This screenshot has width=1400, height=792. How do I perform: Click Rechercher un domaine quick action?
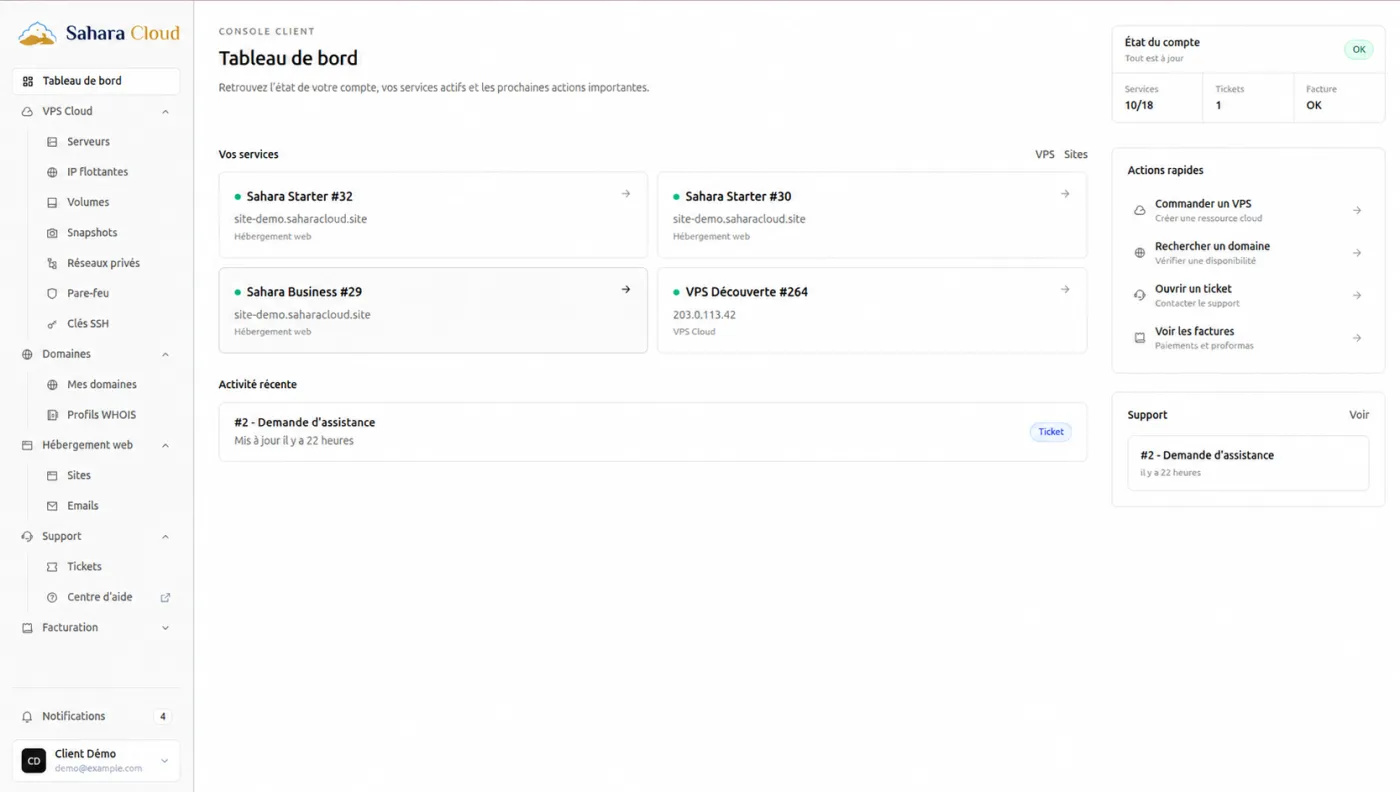1248,253
